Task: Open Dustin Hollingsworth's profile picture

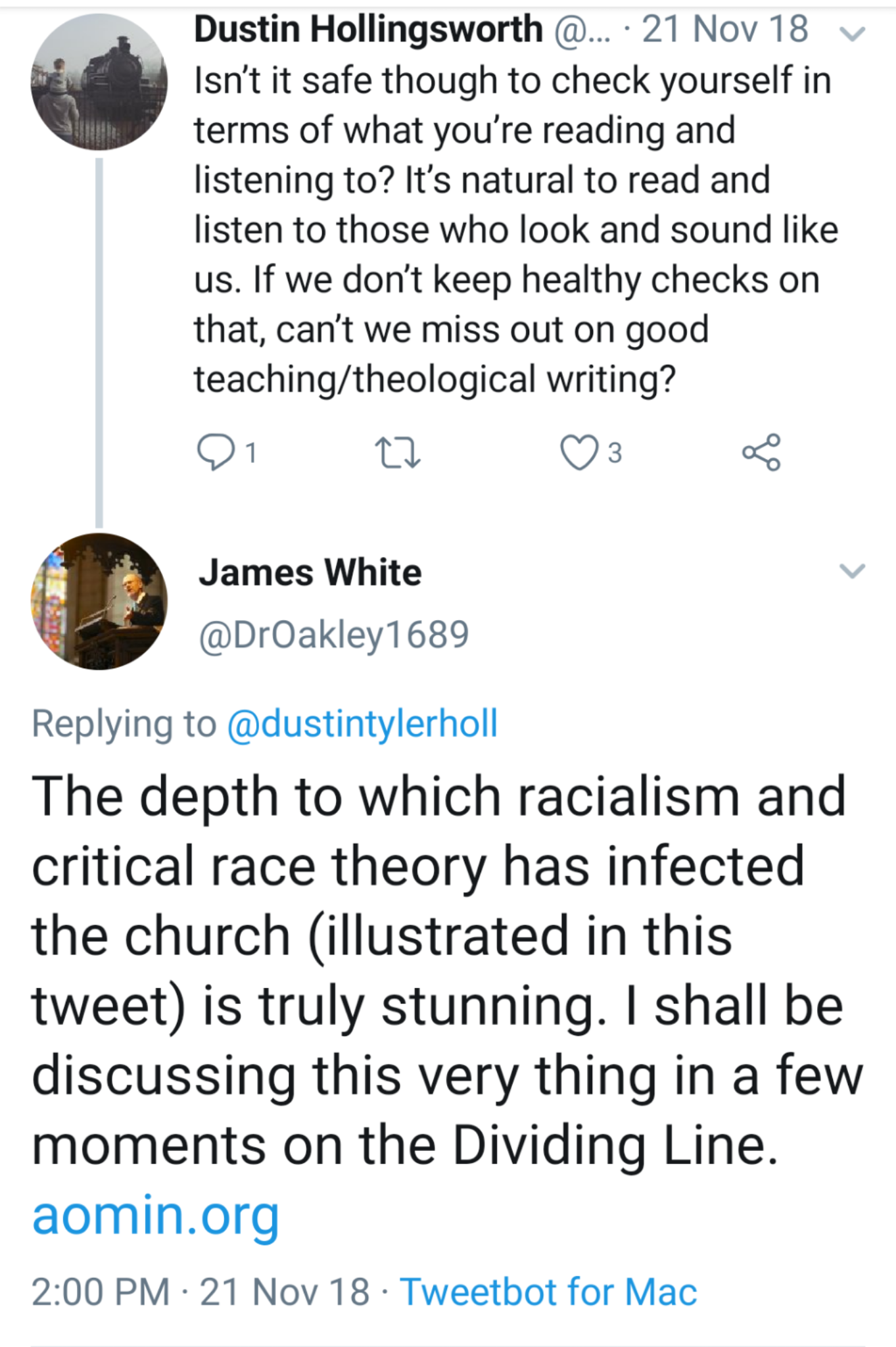Action: click(99, 82)
